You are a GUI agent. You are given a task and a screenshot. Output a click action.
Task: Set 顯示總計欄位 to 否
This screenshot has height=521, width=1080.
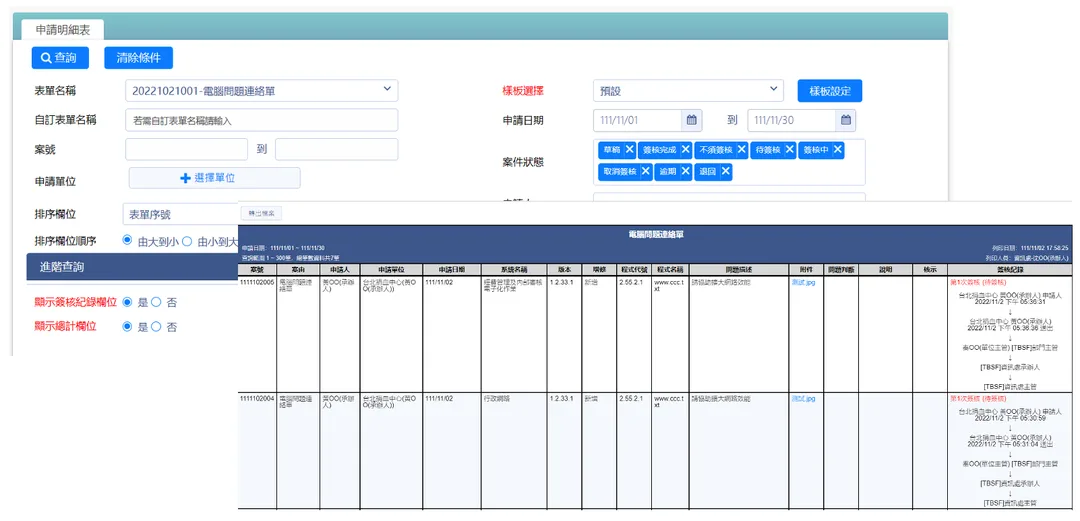156,327
